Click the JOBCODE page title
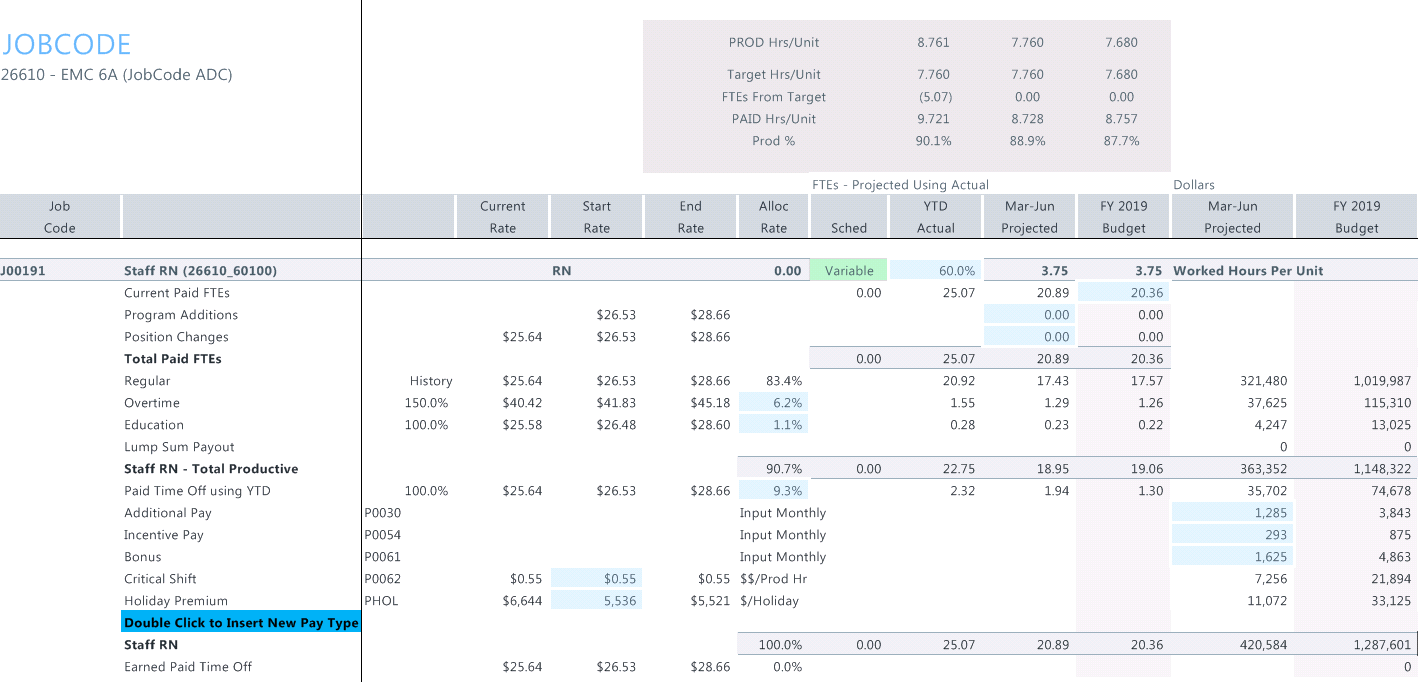 (x=66, y=44)
